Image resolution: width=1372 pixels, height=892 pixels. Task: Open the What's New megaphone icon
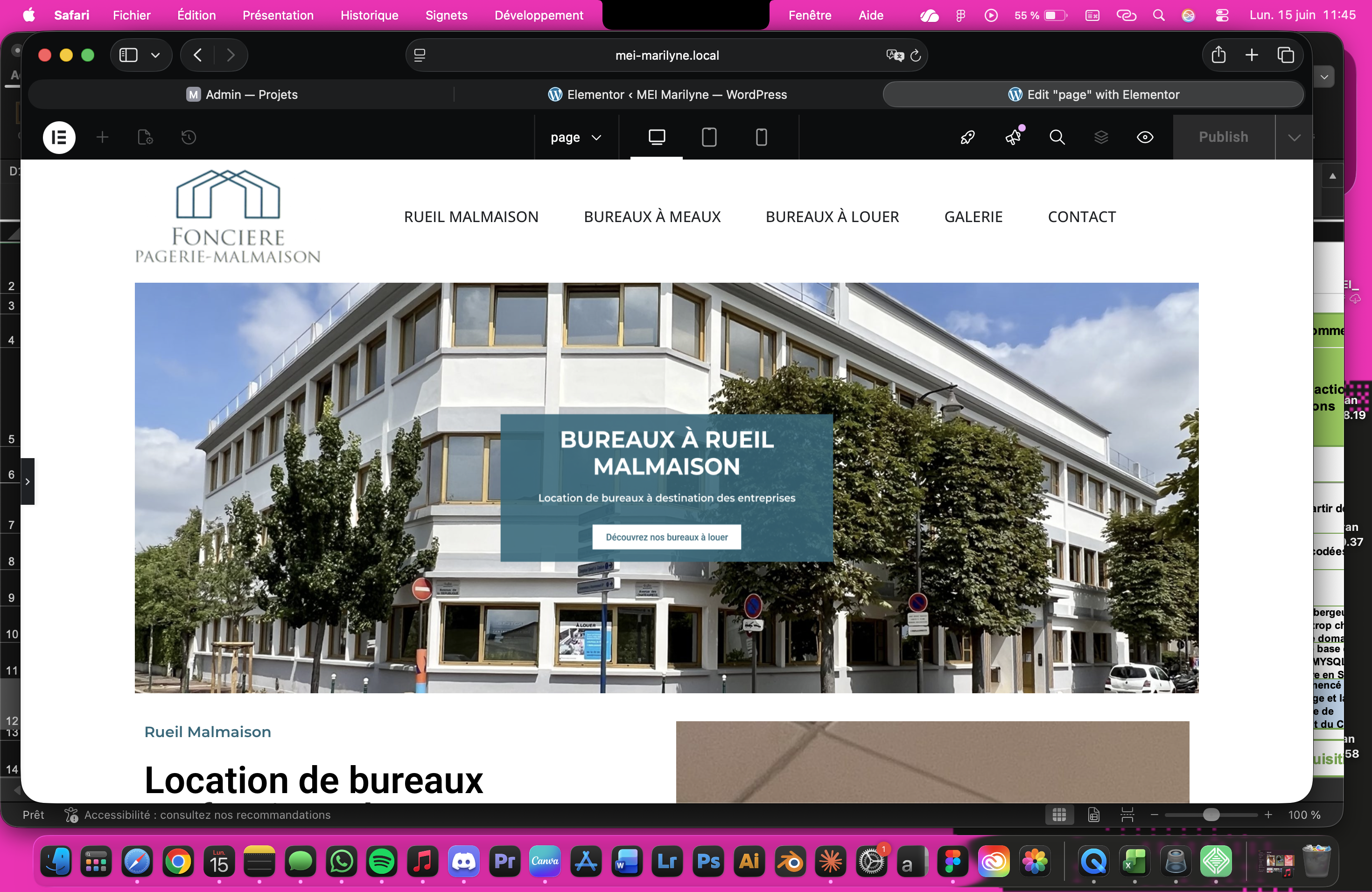[x=1013, y=137]
